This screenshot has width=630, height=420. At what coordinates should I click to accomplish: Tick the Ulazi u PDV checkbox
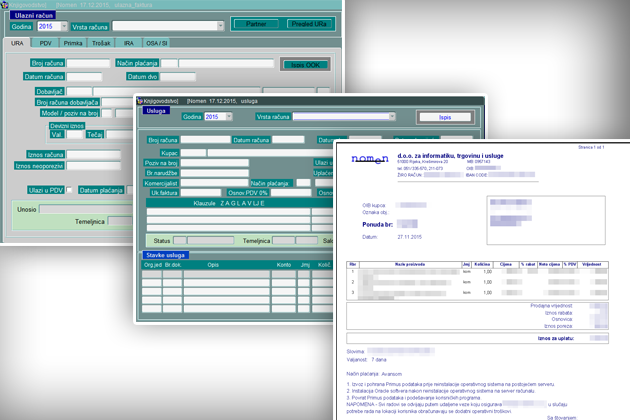(69, 189)
